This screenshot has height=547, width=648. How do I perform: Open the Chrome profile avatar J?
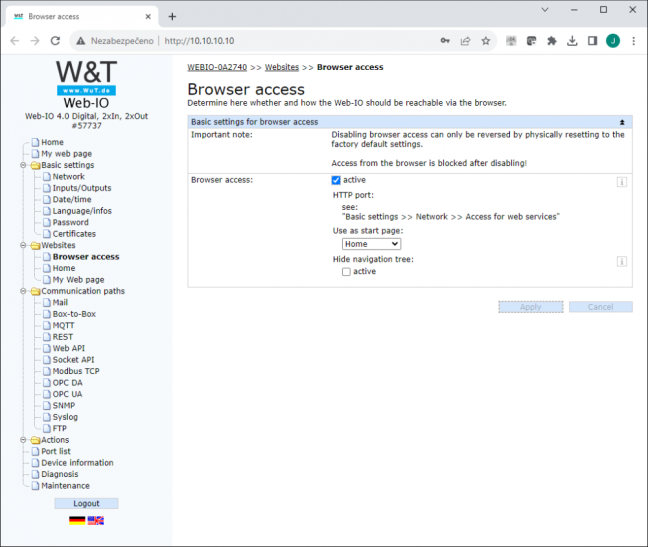pyautogui.click(x=613, y=40)
